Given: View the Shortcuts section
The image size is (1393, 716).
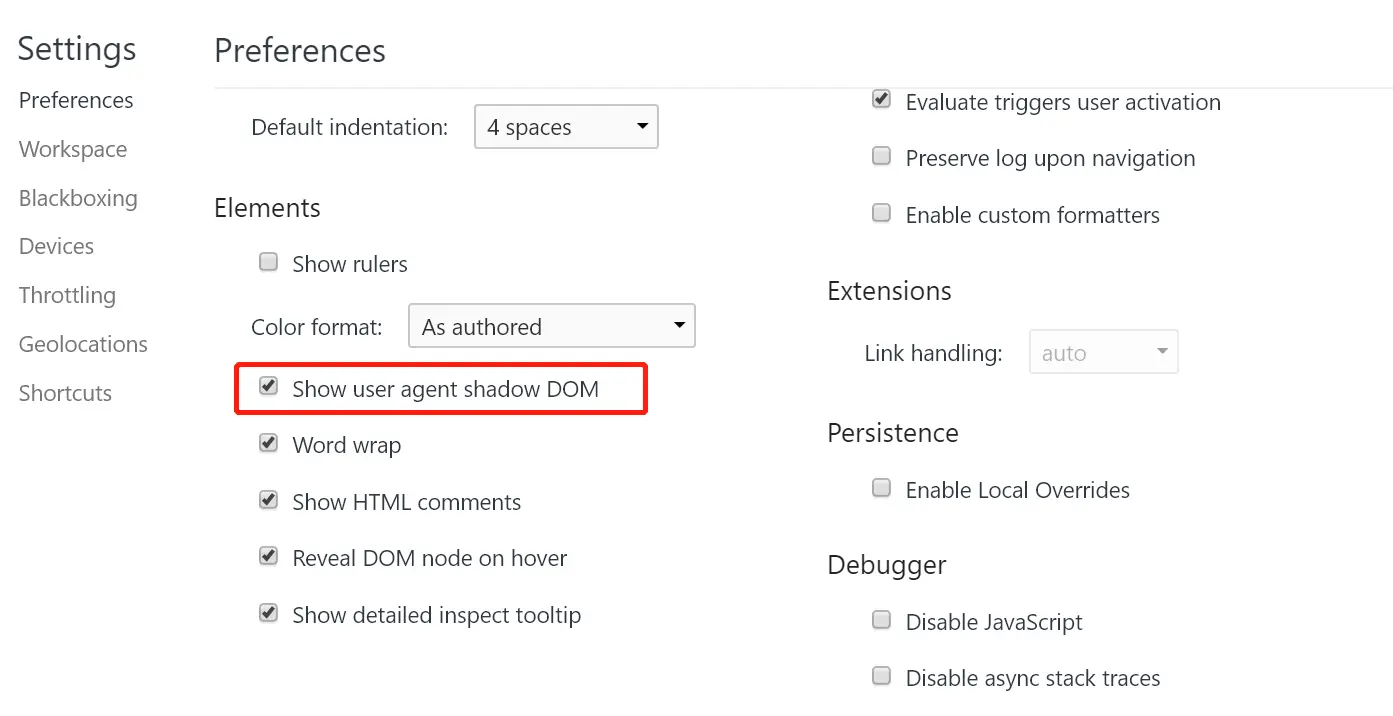Looking at the screenshot, I should pyautogui.click(x=65, y=393).
